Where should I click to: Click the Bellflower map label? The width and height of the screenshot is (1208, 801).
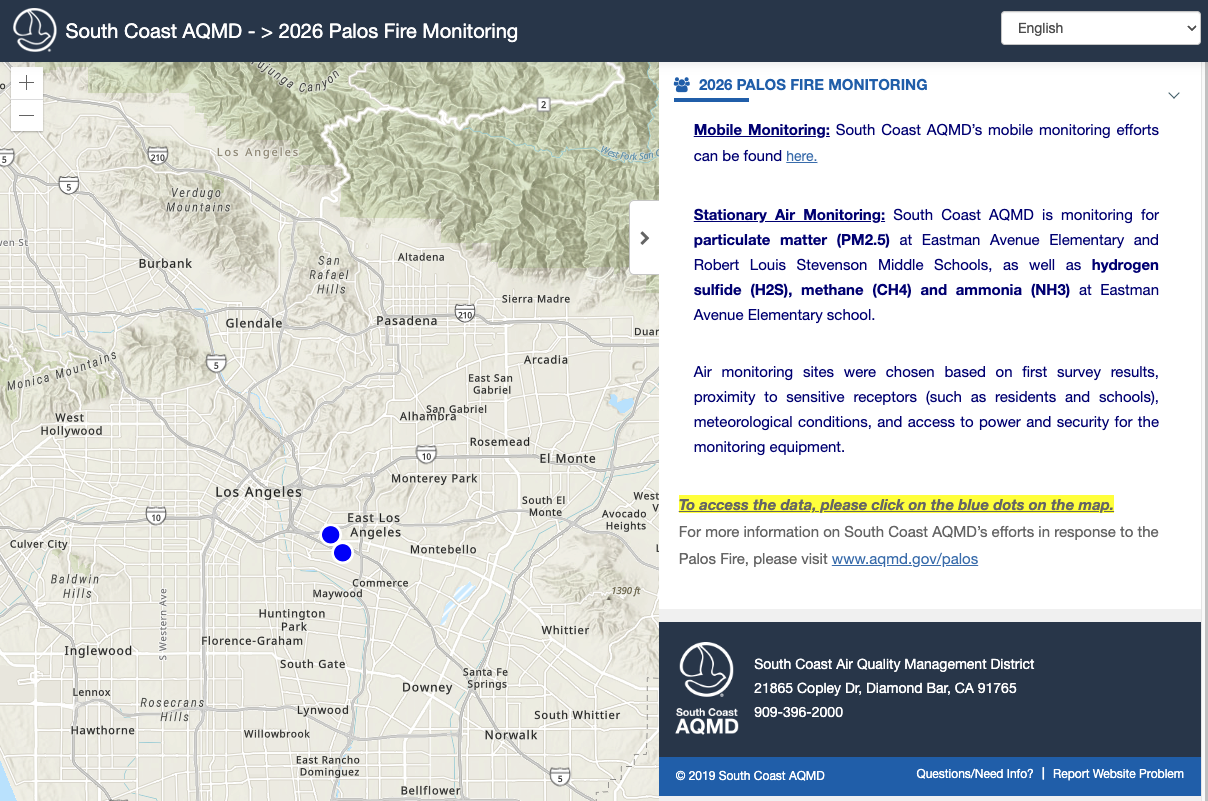pyautogui.click(x=431, y=791)
